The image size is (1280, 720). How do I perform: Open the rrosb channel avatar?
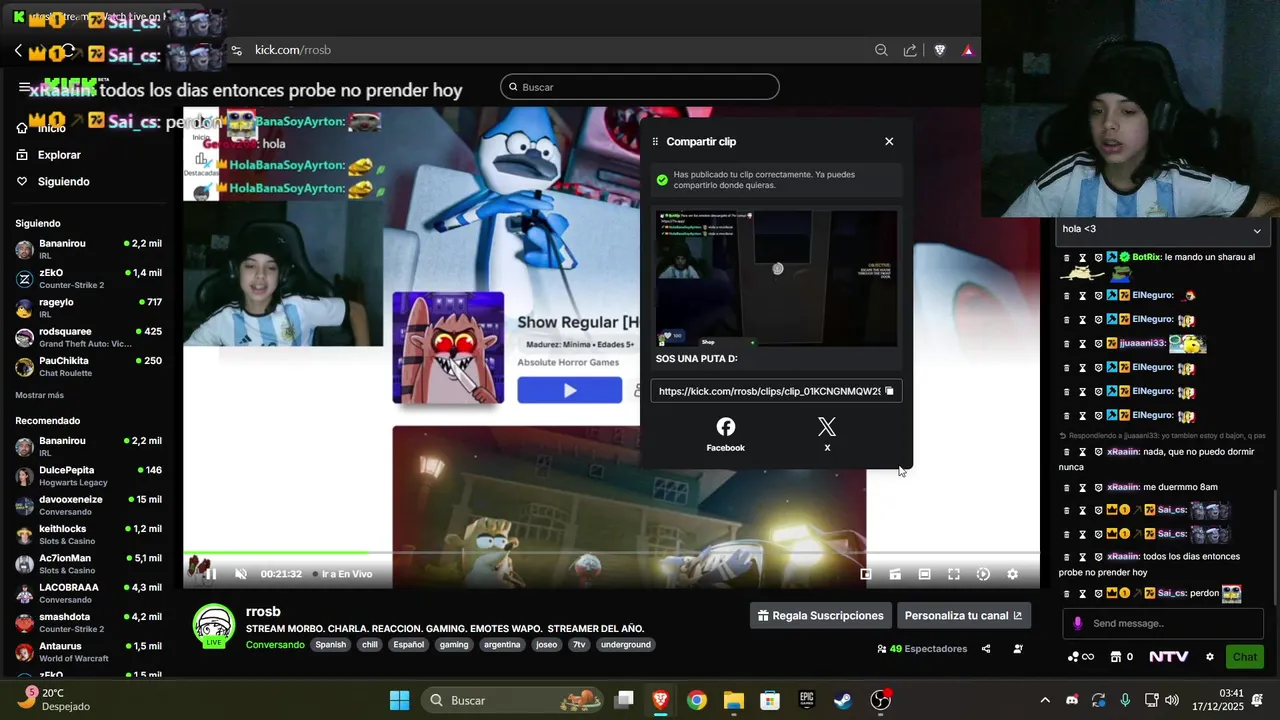pos(214,625)
